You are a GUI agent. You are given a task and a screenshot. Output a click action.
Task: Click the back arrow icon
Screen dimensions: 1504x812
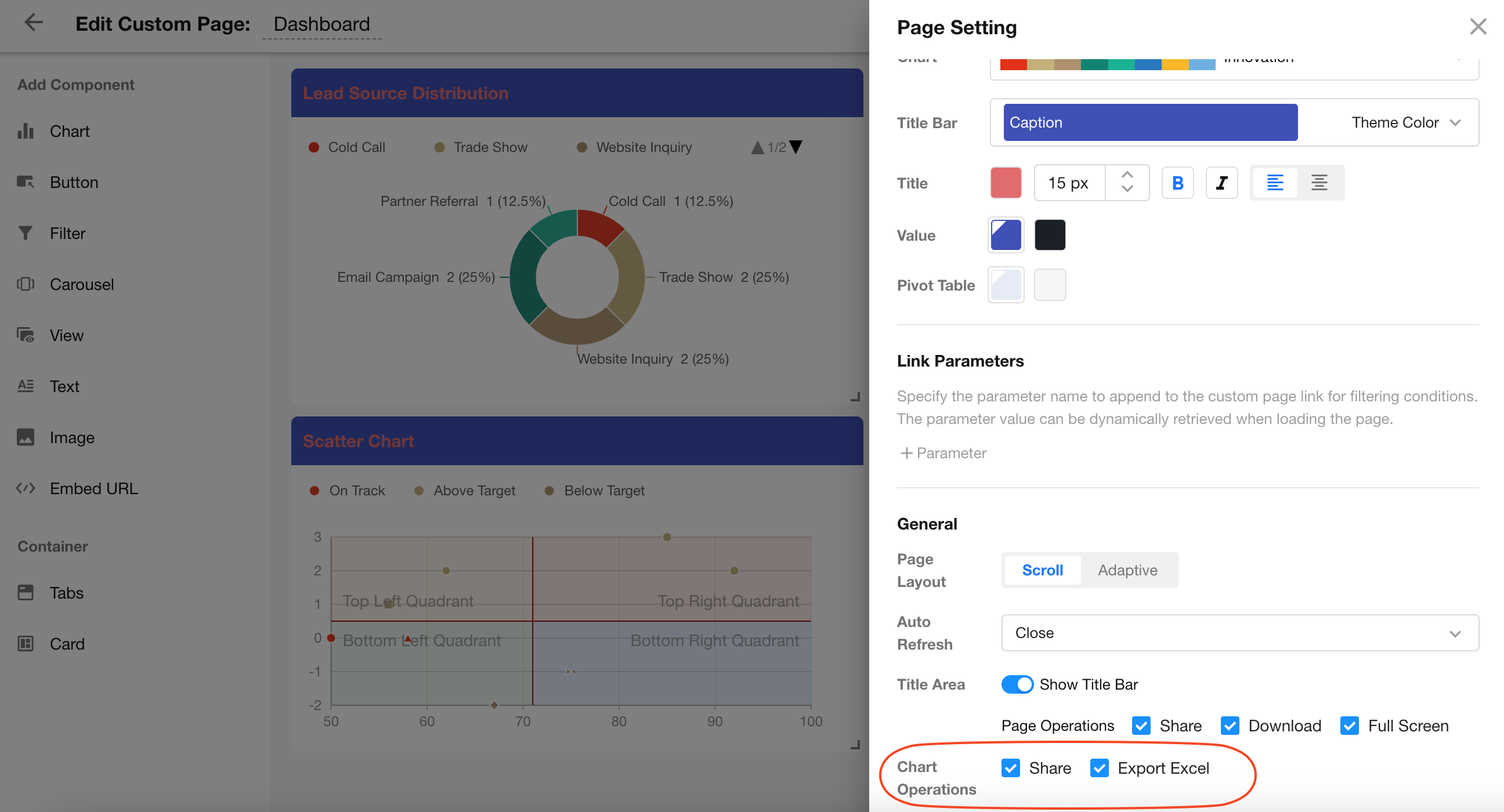click(x=33, y=23)
